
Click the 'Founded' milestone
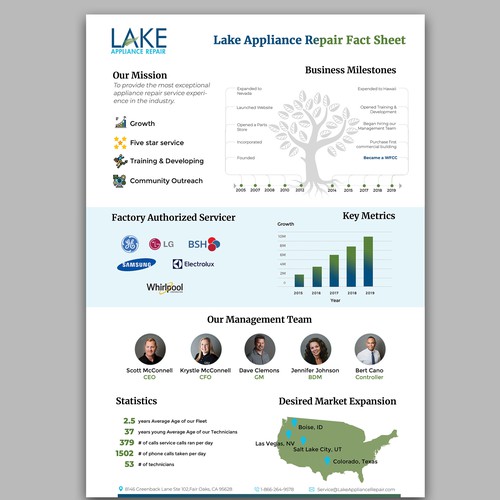click(x=246, y=158)
